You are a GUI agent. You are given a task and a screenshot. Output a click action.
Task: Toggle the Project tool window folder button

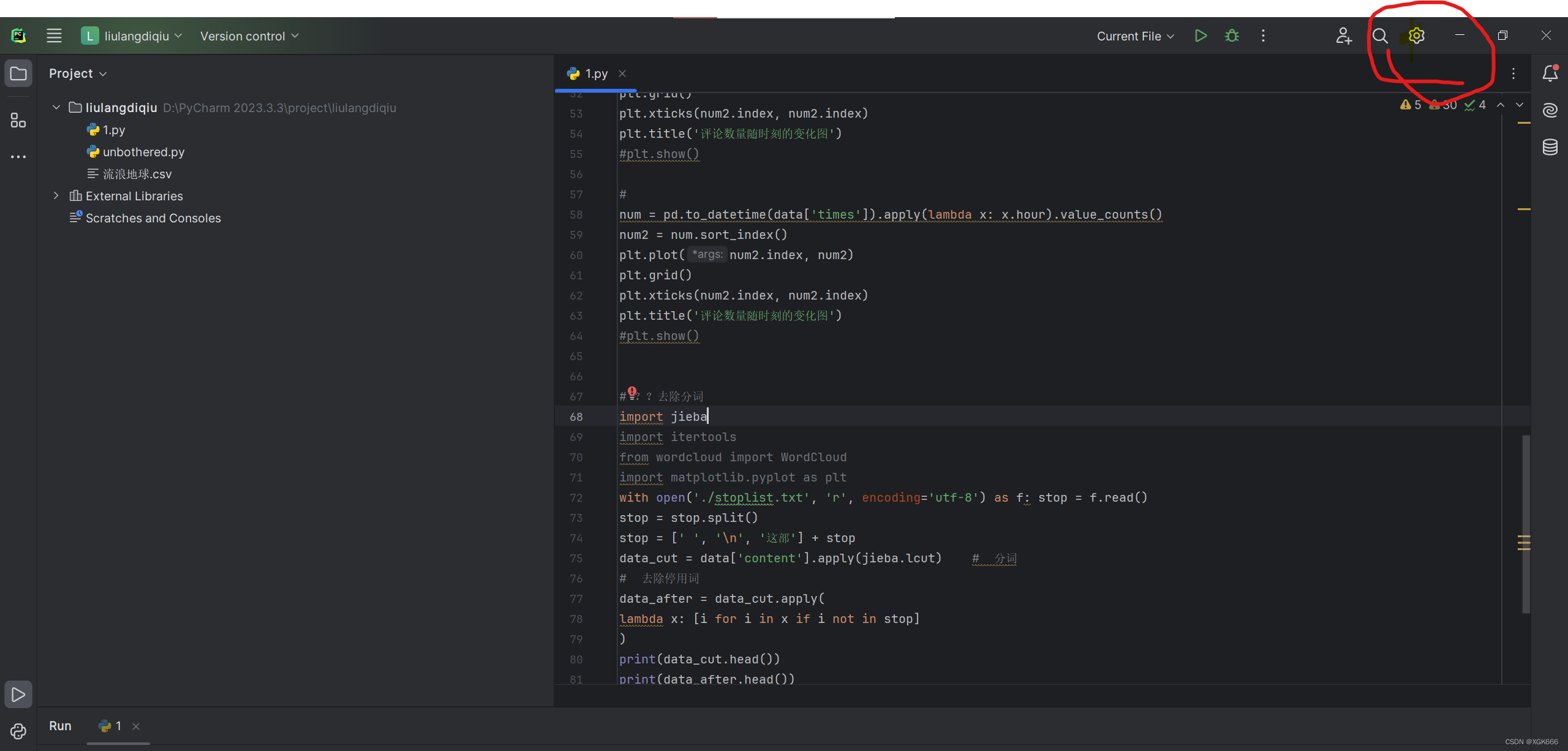pyautogui.click(x=18, y=74)
